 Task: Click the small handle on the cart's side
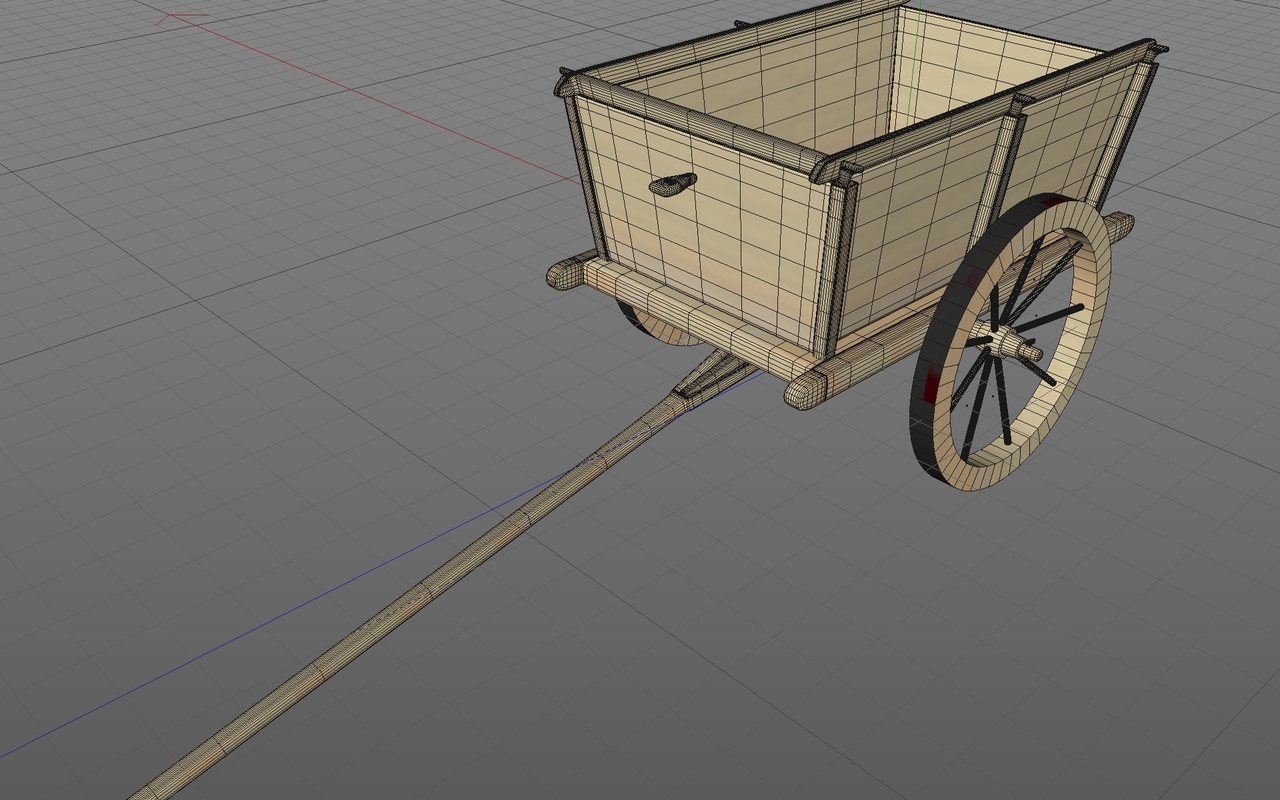tap(673, 183)
